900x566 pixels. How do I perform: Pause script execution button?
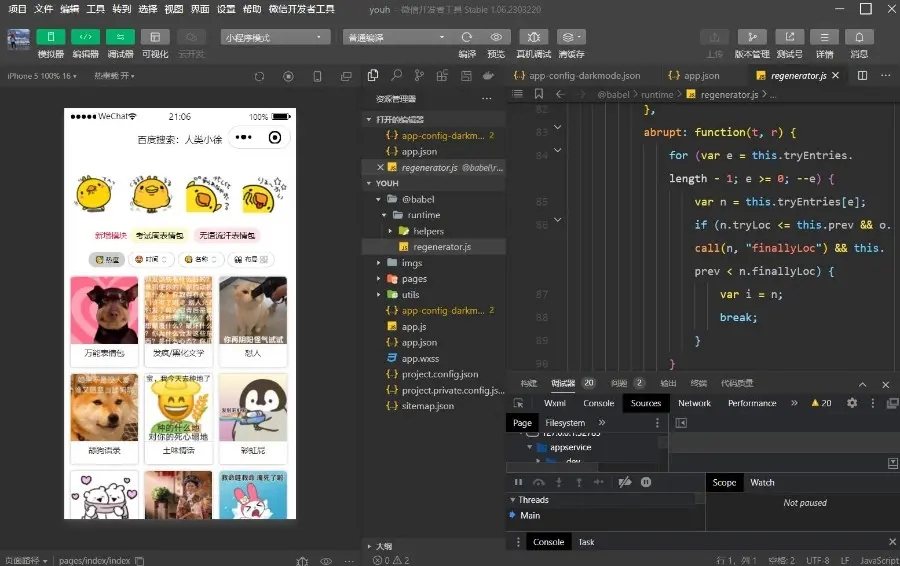[x=518, y=482]
